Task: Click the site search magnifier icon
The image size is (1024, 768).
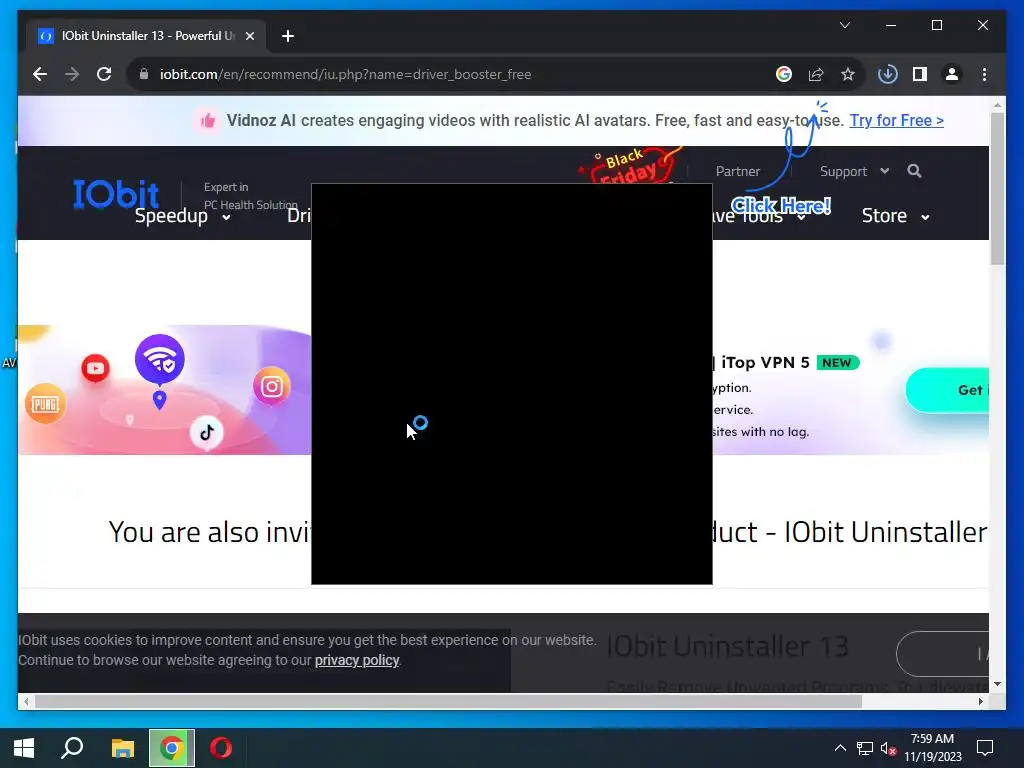Action: (914, 171)
